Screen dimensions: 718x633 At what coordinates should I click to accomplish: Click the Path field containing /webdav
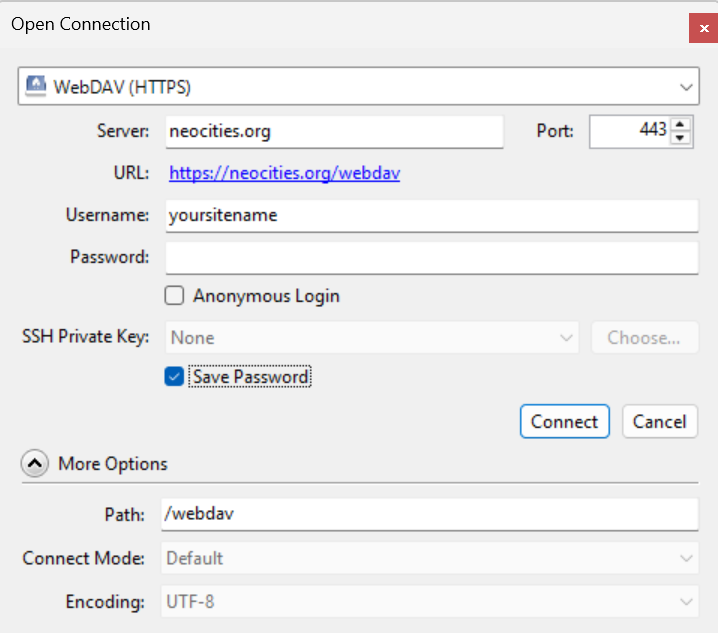(x=430, y=514)
